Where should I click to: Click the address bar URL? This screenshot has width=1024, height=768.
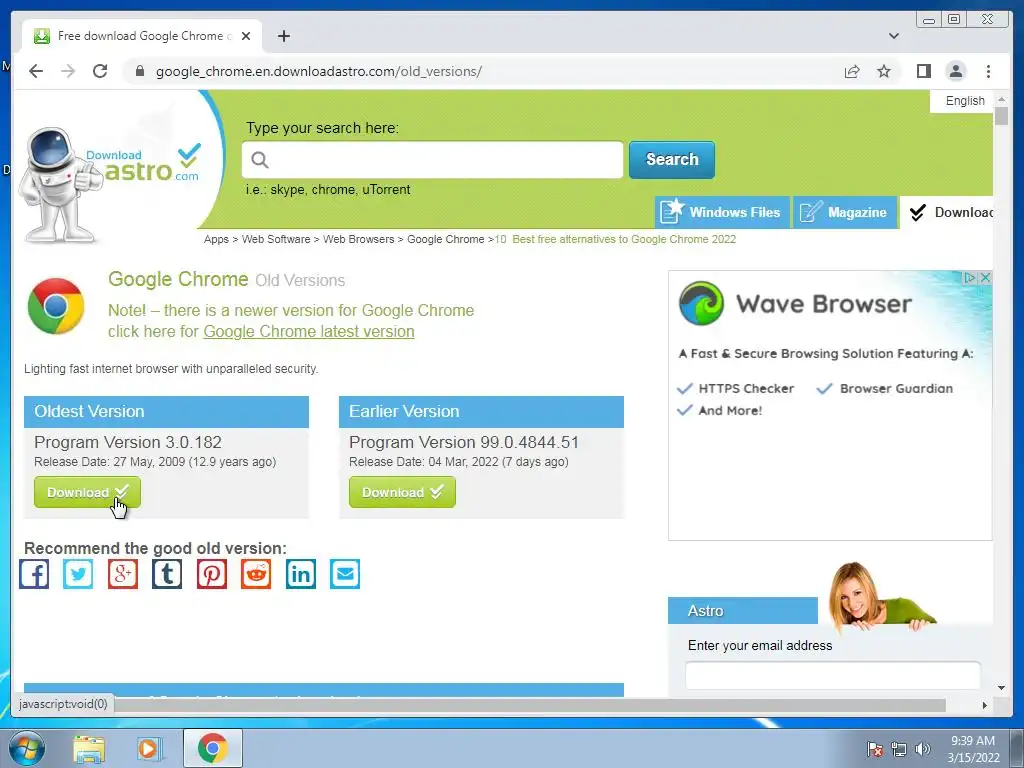click(319, 71)
